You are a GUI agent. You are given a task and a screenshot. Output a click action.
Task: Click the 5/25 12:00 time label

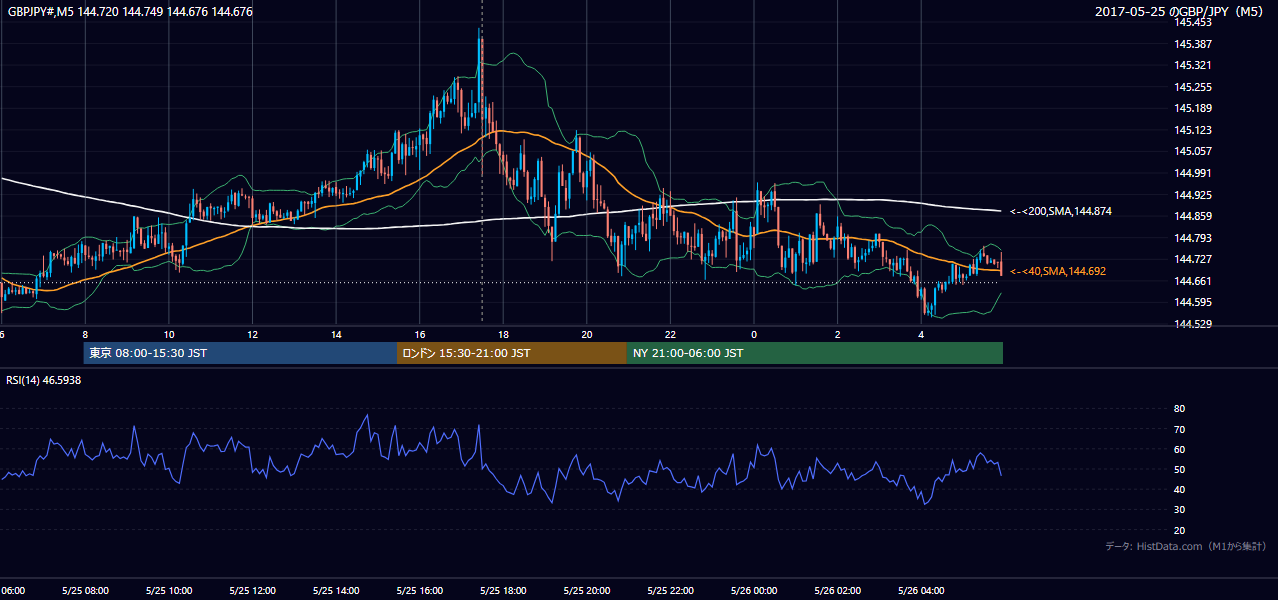click(252, 590)
